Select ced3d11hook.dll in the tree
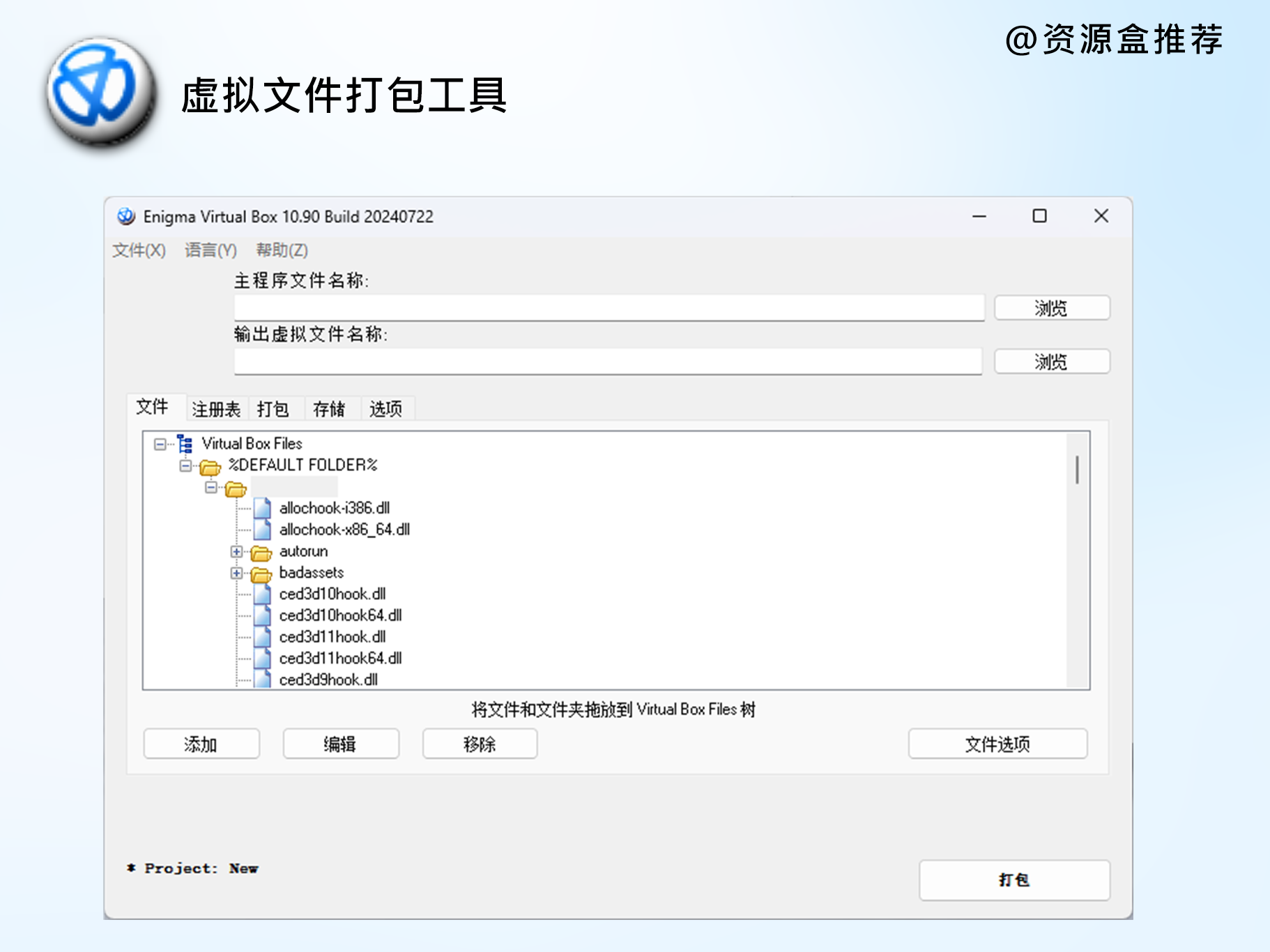Image resolution: width=1270 pixels, height=952 pixels. pos(332,637)
